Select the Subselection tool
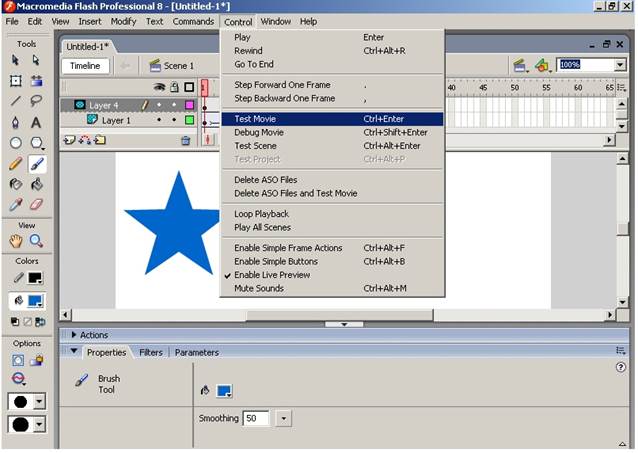 coord(36,60)
